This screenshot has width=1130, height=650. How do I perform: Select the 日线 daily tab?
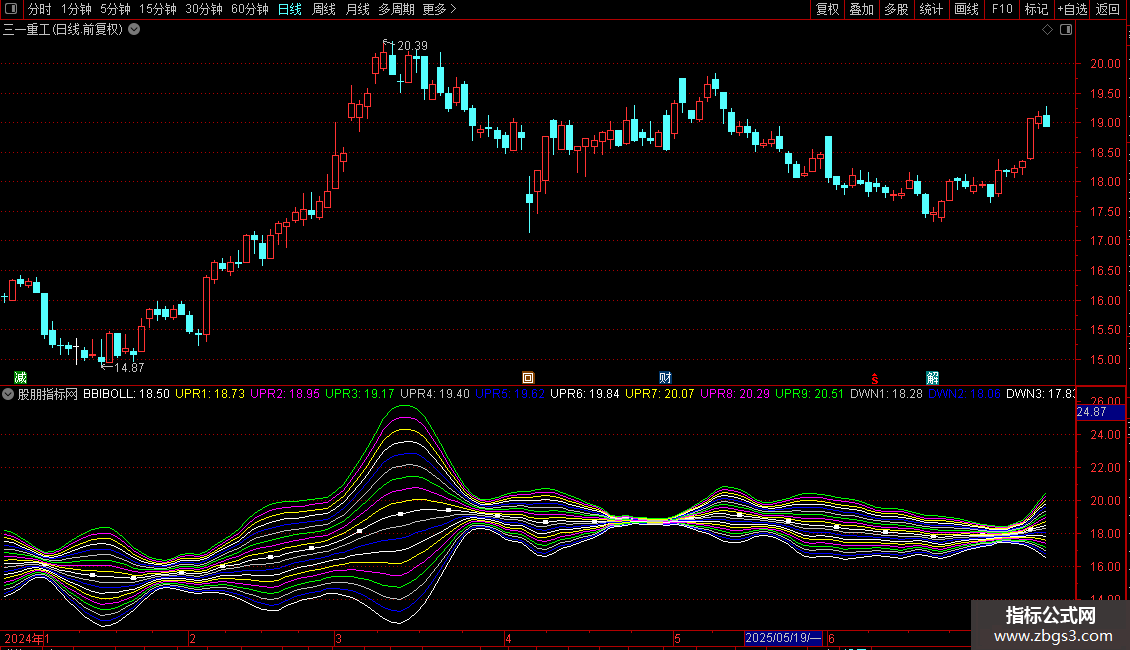pyautogui.click(x=290, y=9)
